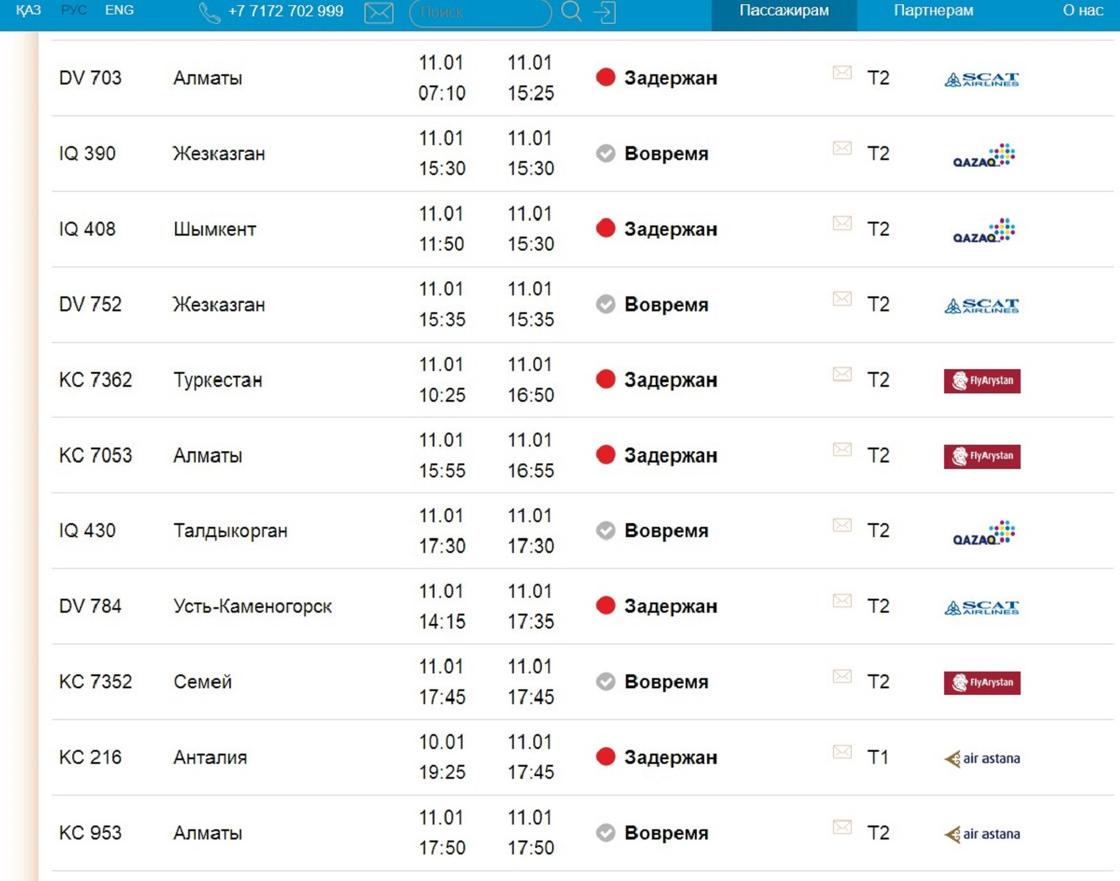Click the phone icon beside +7 7172 702 999

pyautogui.click(x=209, y=13)
